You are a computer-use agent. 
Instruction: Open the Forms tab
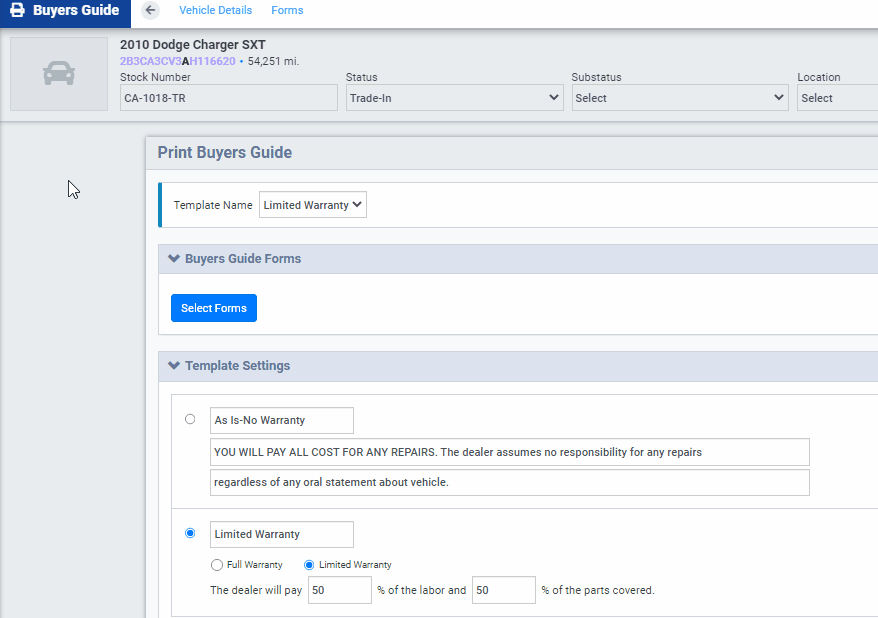click(287, 10)
